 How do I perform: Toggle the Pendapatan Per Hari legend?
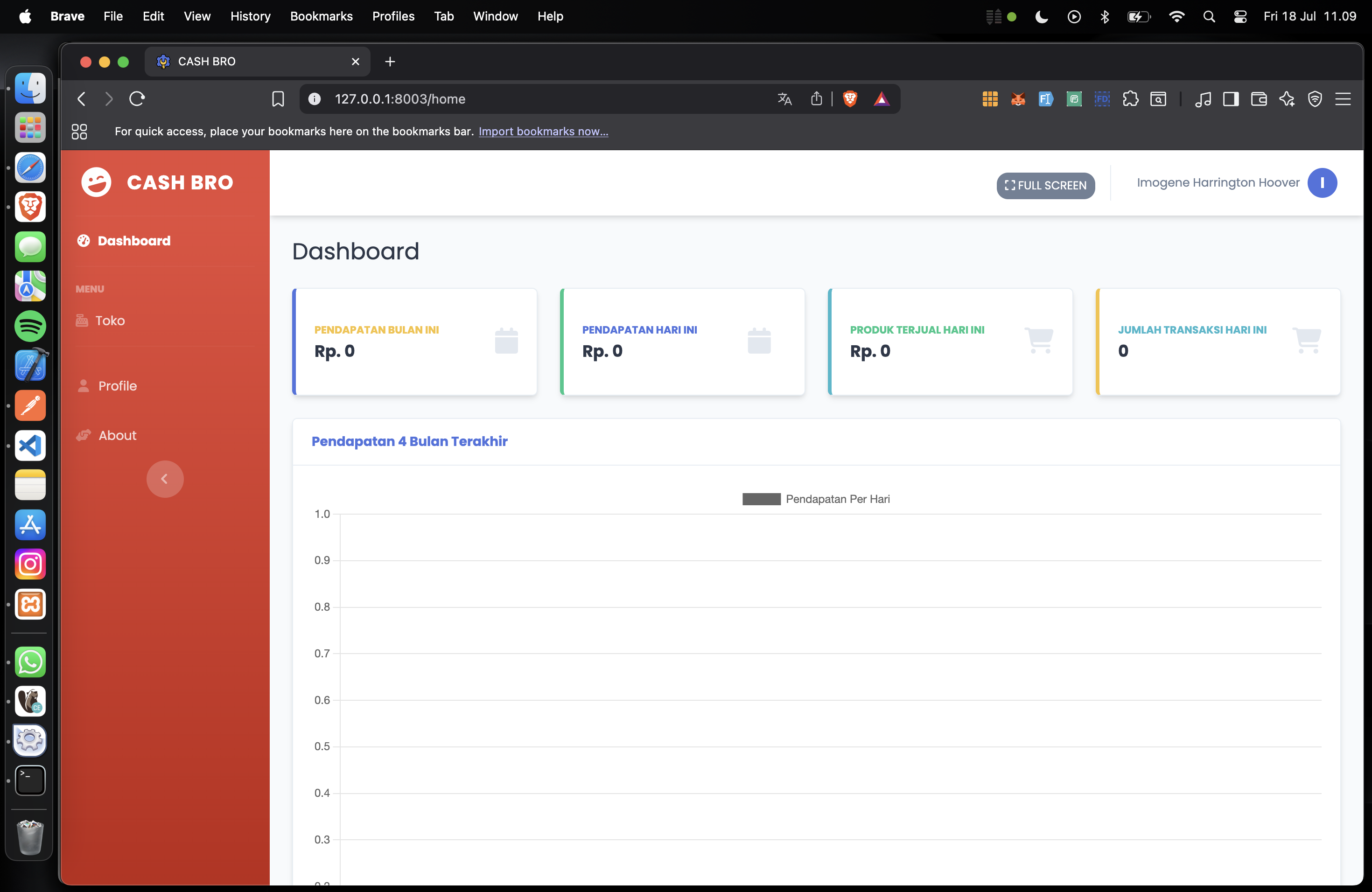click(x=816, y=499)
